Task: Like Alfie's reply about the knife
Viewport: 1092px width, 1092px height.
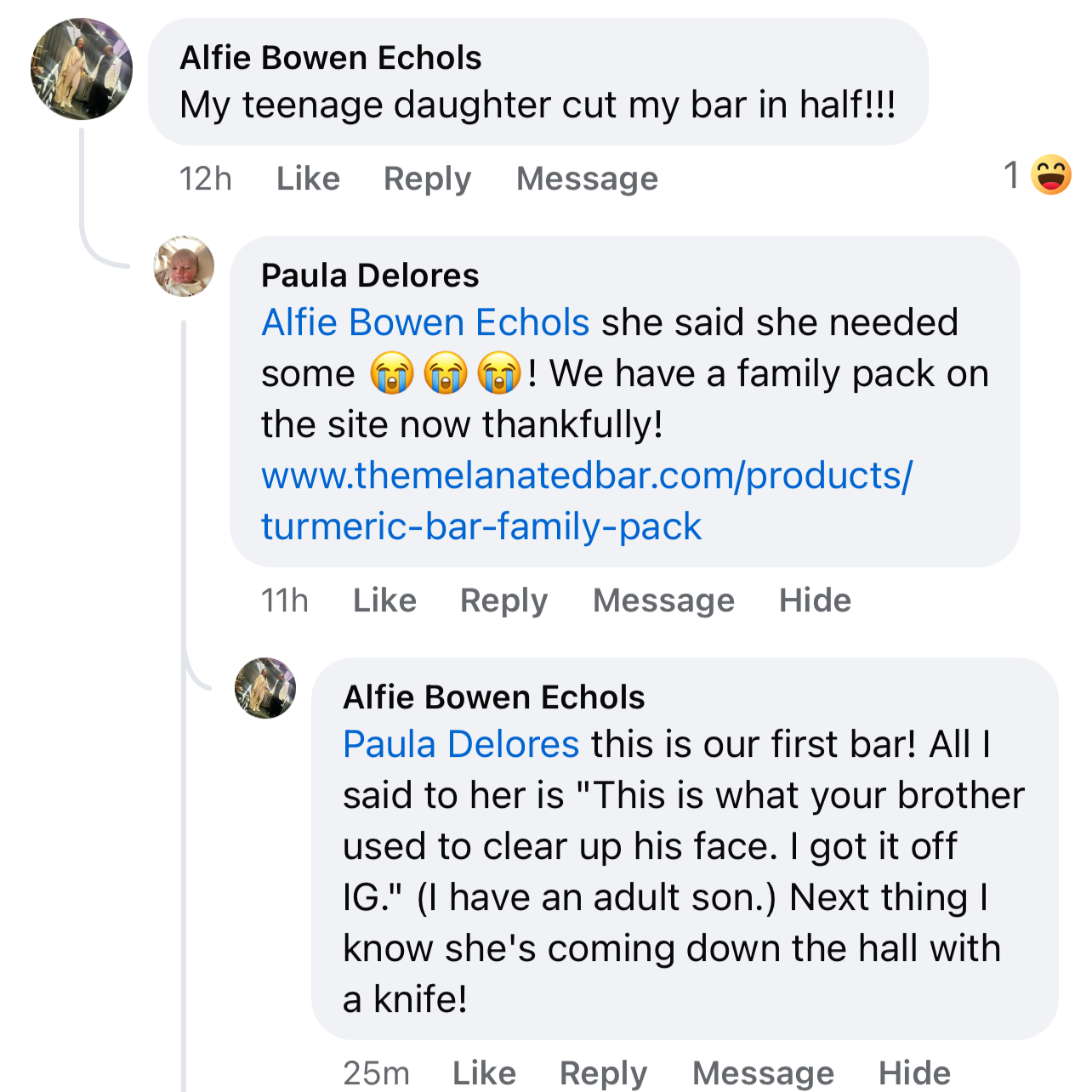Action: [x=484, y=1072]
